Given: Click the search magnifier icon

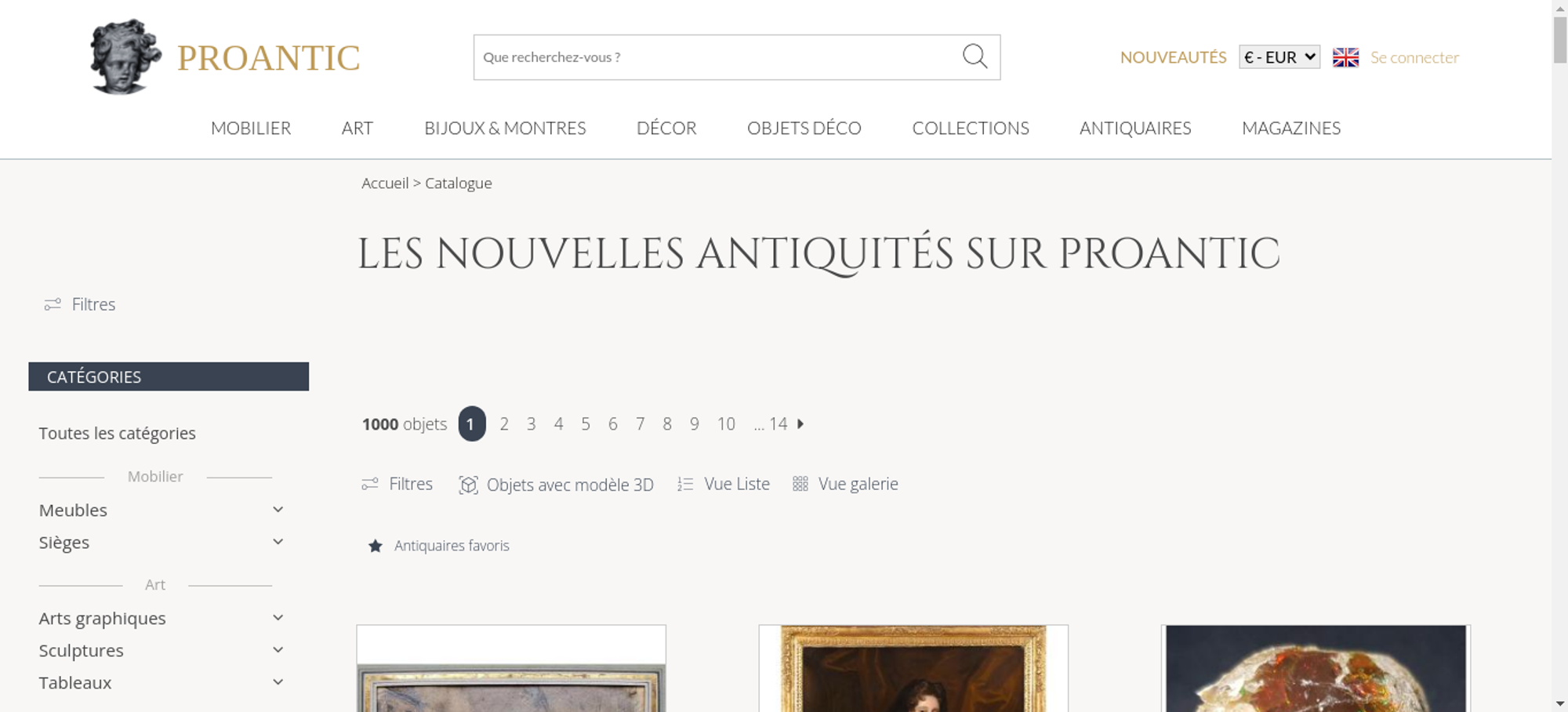Looking at the screenshot, I should [x=975, y=56].
